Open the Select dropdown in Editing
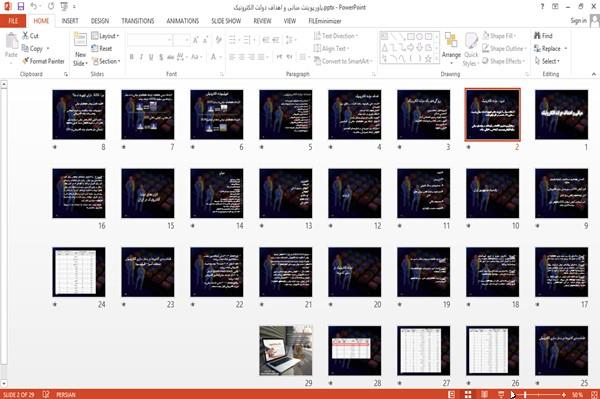Viewport: 600px width, 399px height. pos(547,61)
